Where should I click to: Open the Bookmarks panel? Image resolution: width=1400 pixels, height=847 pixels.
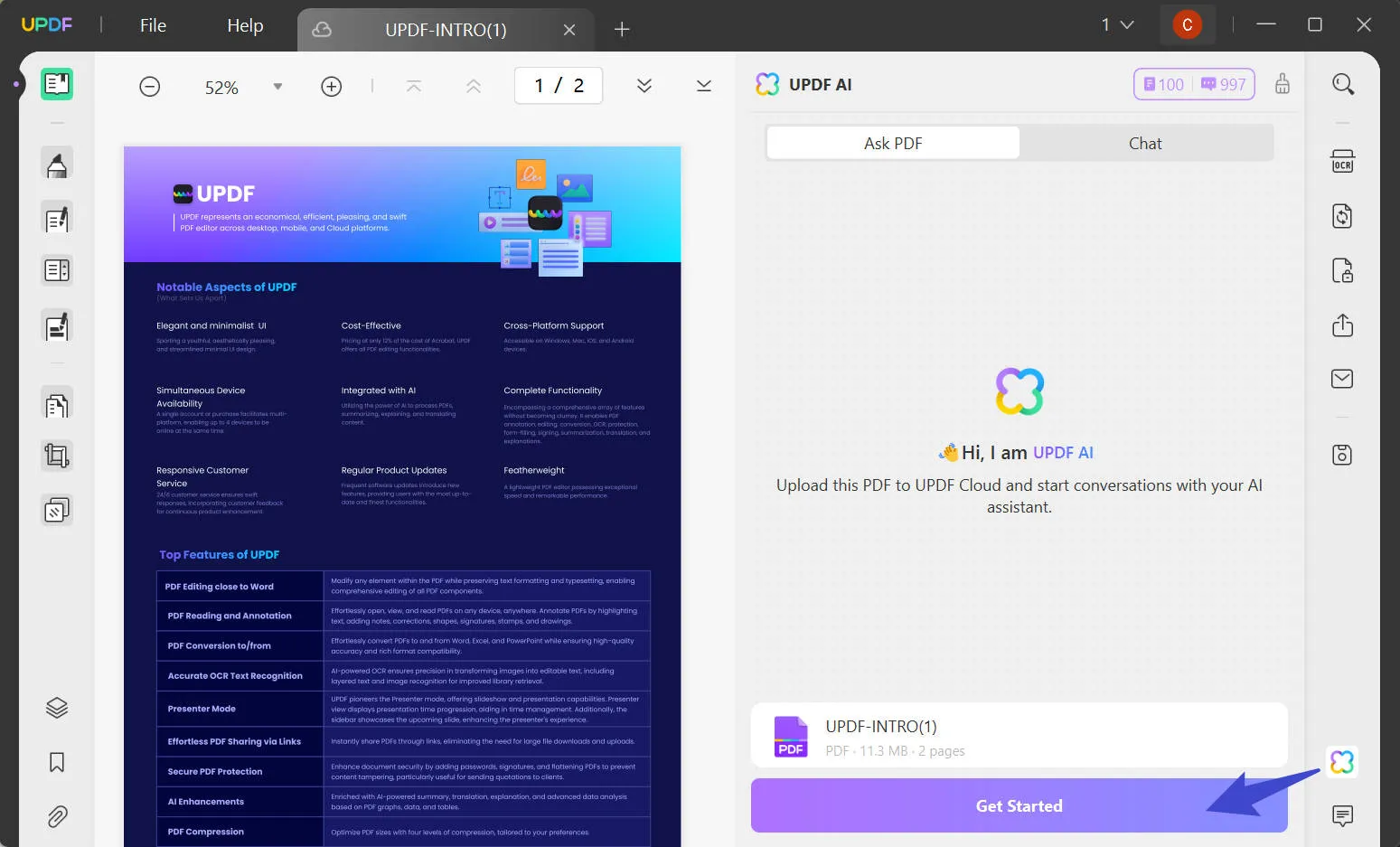pyautogui.click(x=57, y=762)
